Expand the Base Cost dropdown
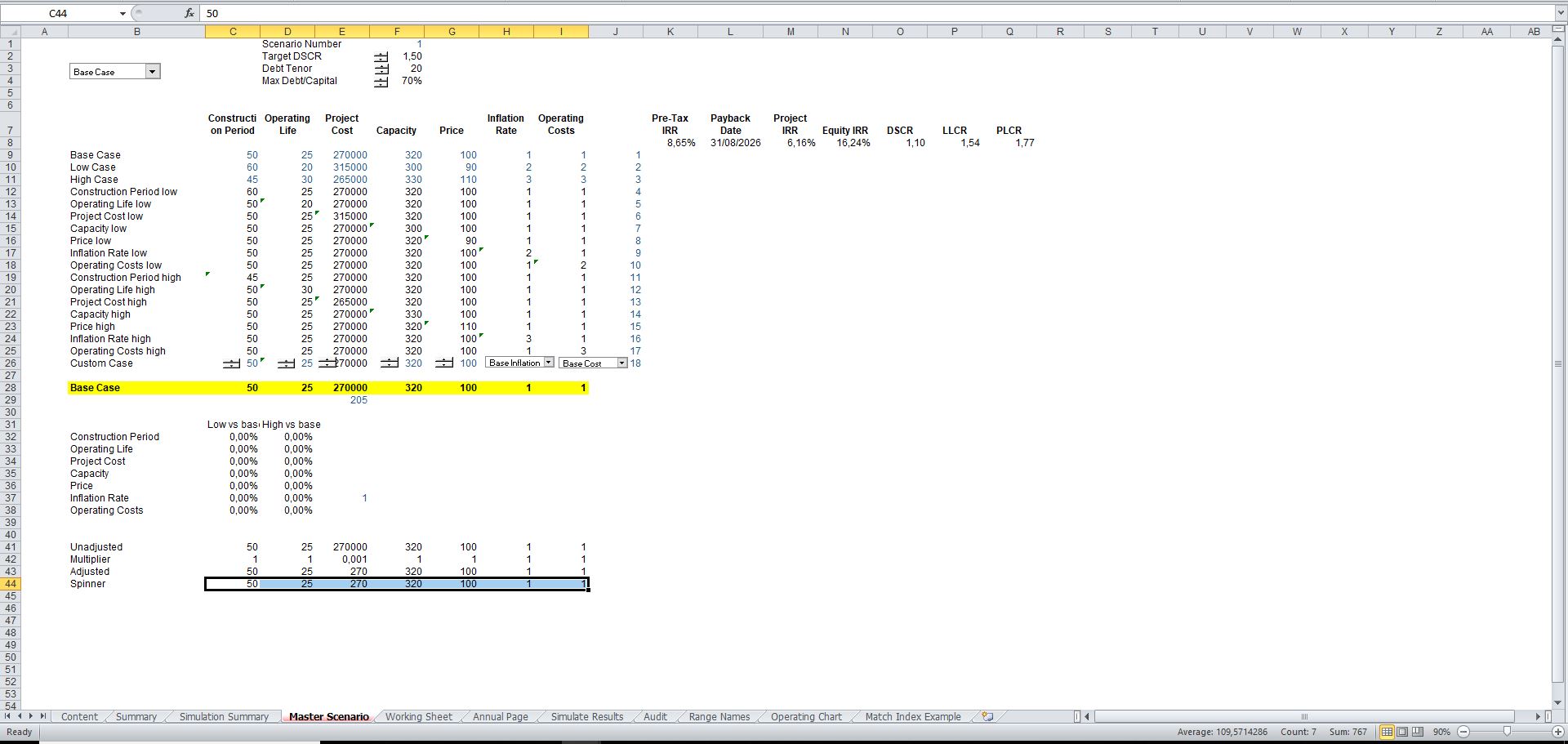The image size is (1568, 744). pos(621,363)
